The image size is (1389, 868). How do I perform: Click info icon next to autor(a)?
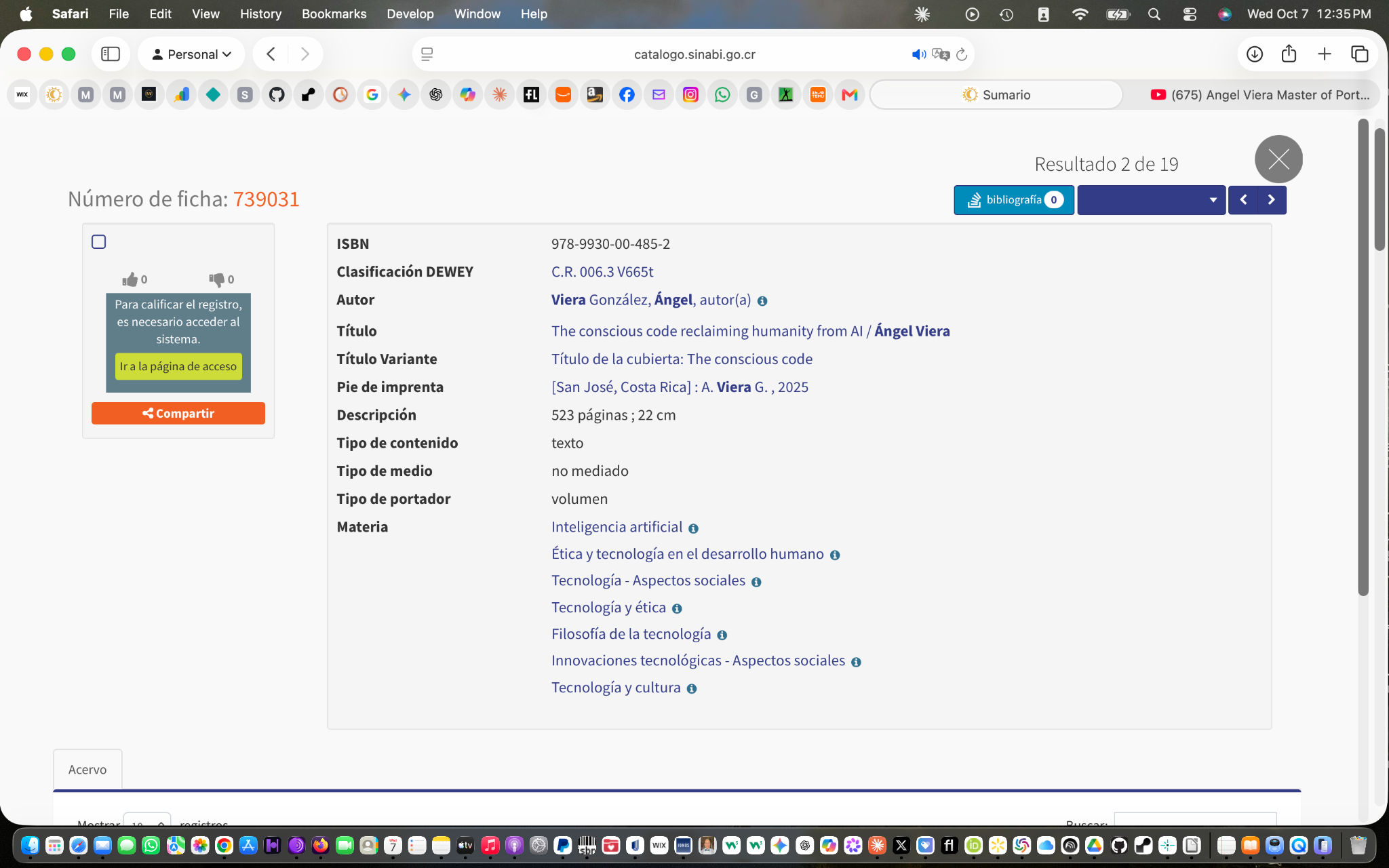tap(762, 301)
